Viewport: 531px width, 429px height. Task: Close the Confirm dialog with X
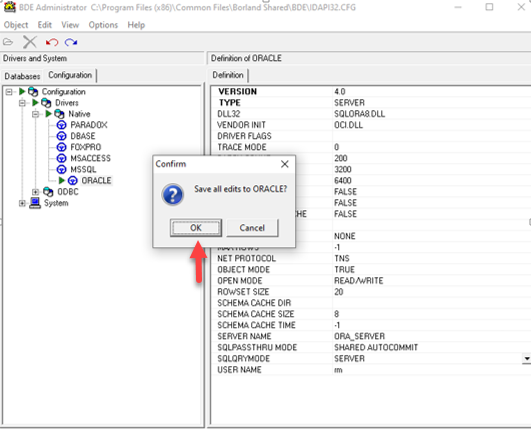click(284, 164)
